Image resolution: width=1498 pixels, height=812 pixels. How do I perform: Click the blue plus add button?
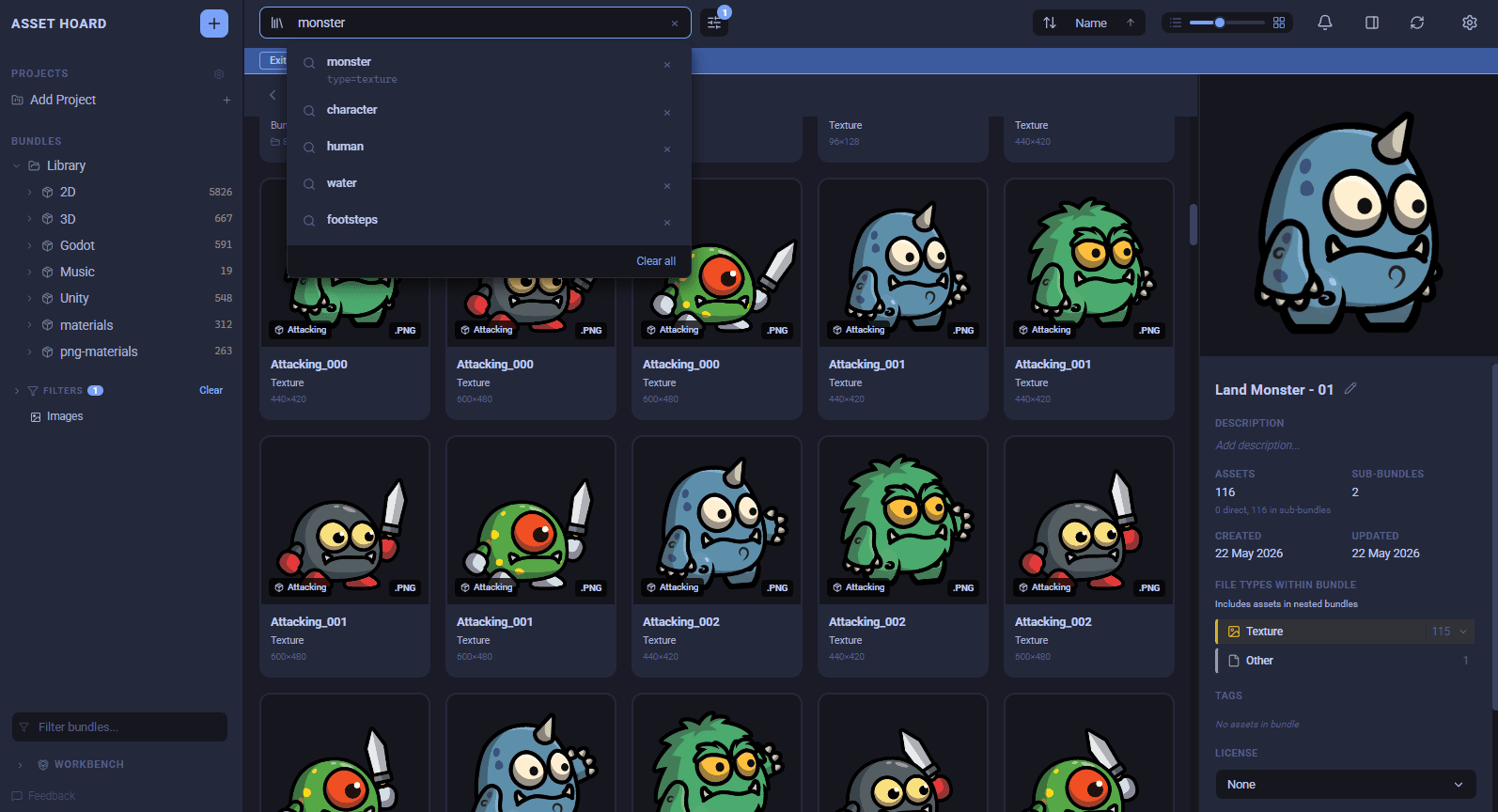(214, 23)
